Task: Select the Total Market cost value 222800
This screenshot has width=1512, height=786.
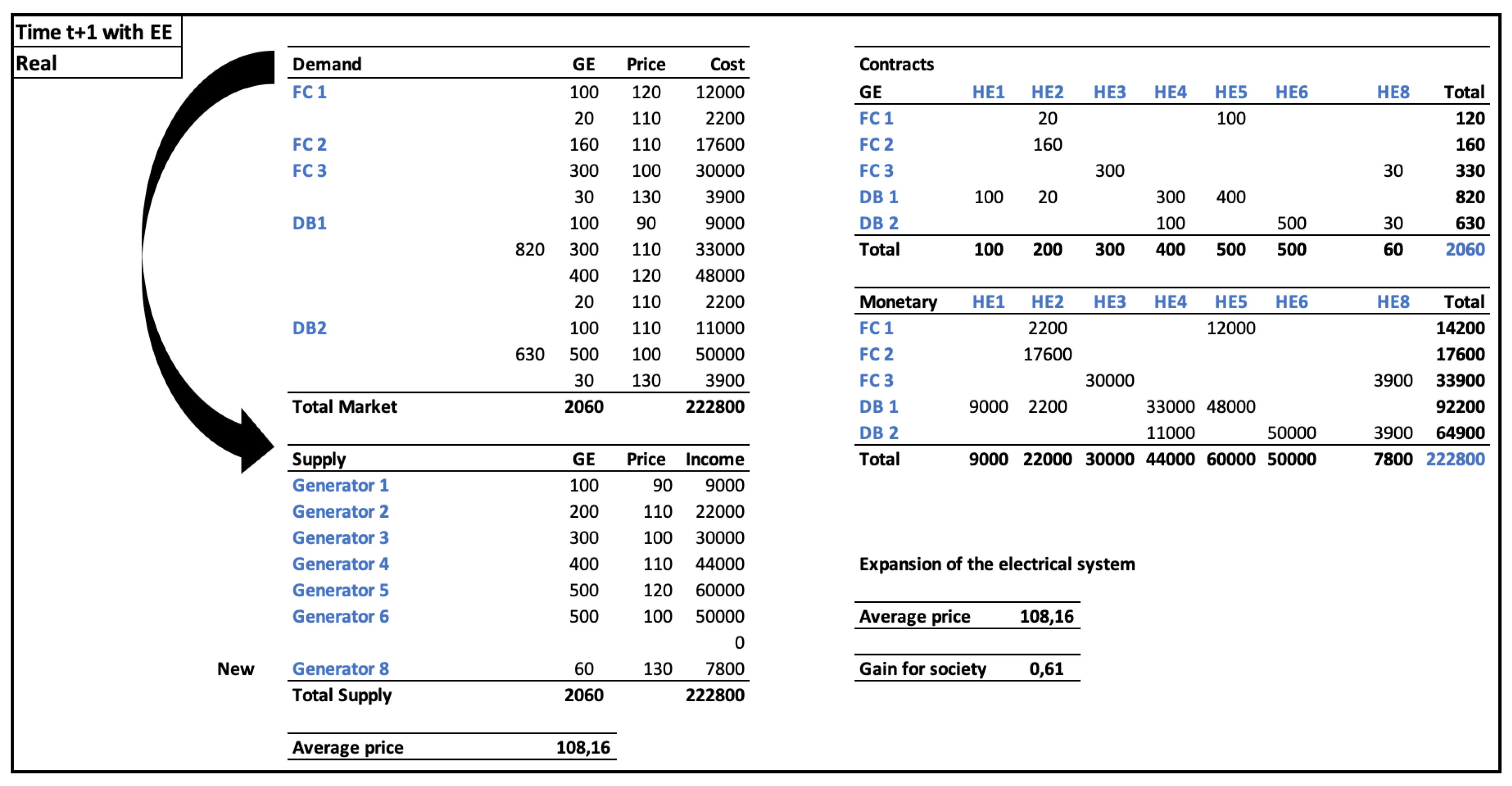Action: (x=714, y=407)
